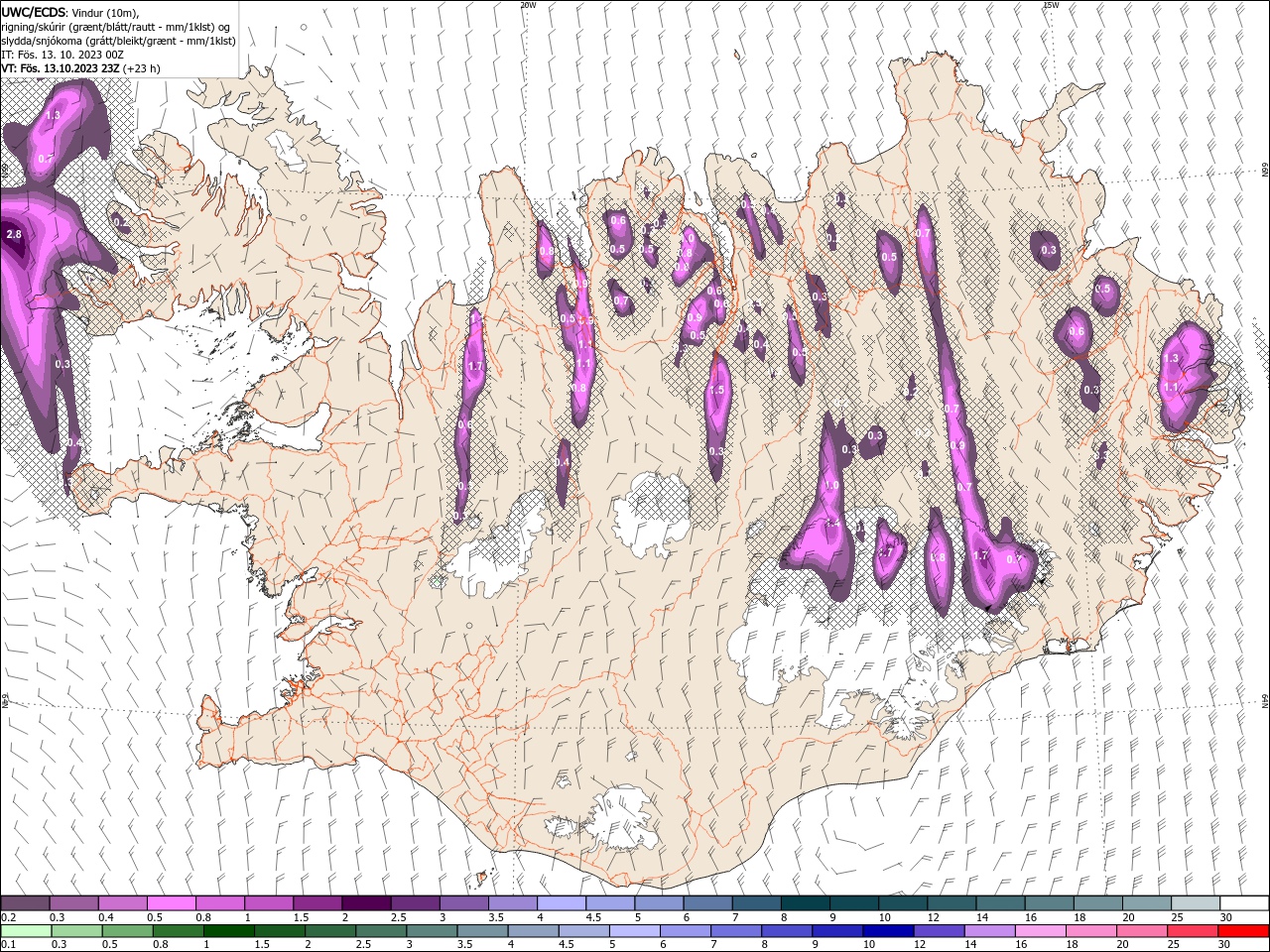Pick the light blue upper swatch between 4 and 4.5
1270x952 pixels.
click(562, 903)
